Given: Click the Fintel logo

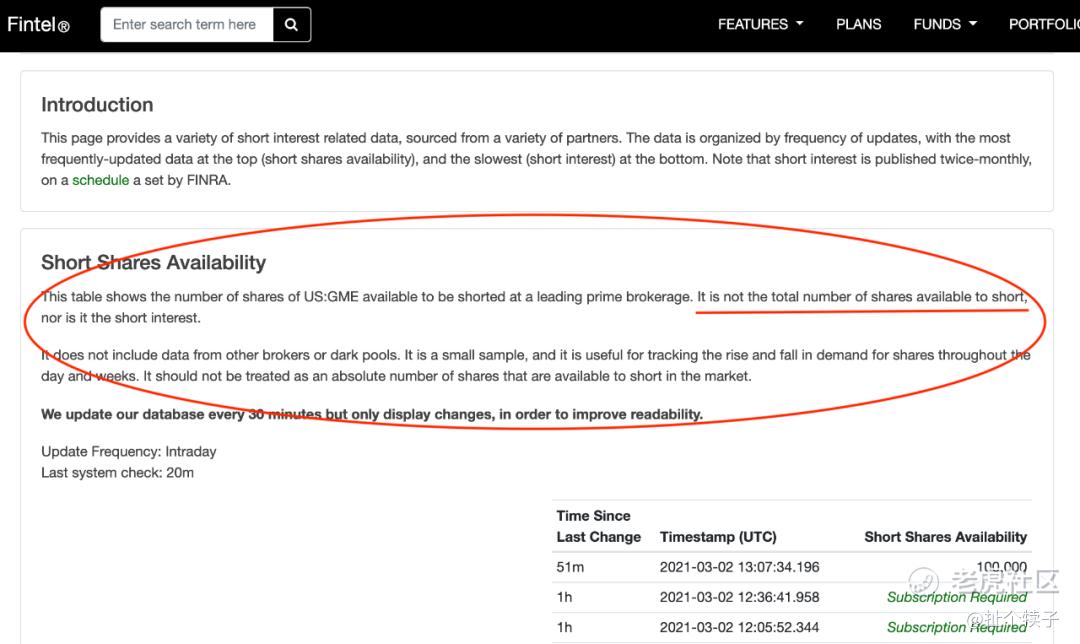Looking at the screenshot, I should pos(38,25).
